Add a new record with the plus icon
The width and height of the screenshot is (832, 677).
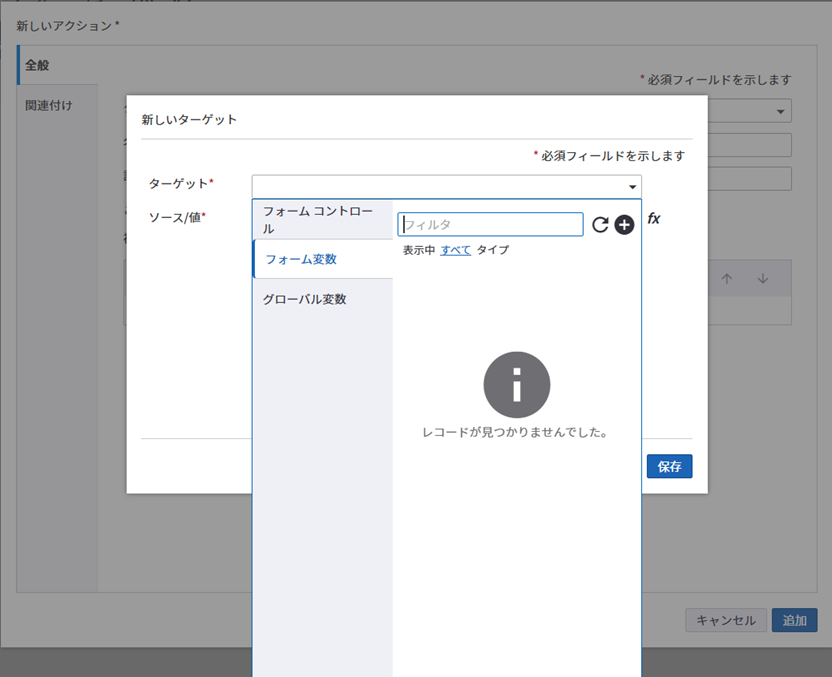tap(624, 224)
